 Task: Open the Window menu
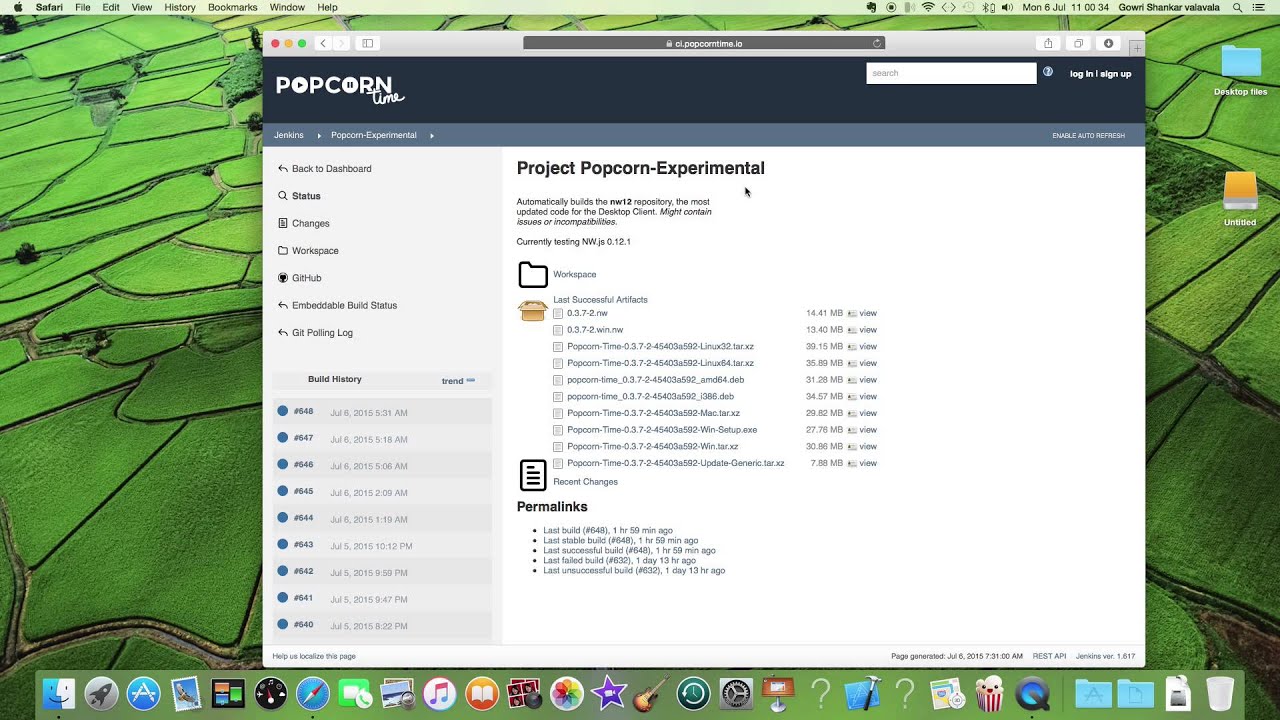coord(287,7)
